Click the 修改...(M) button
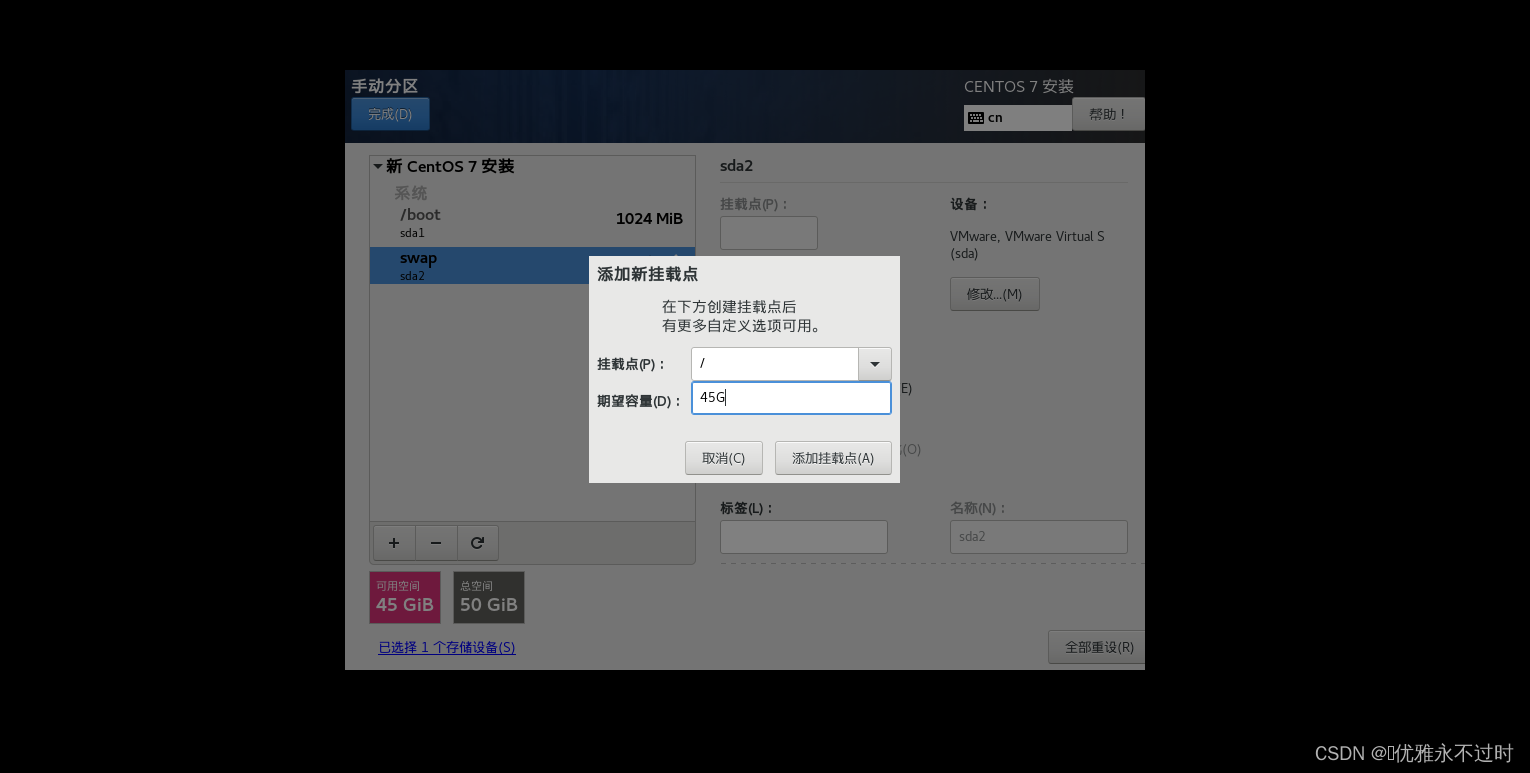Screen dimensions: 1530x773 point(994,294)
